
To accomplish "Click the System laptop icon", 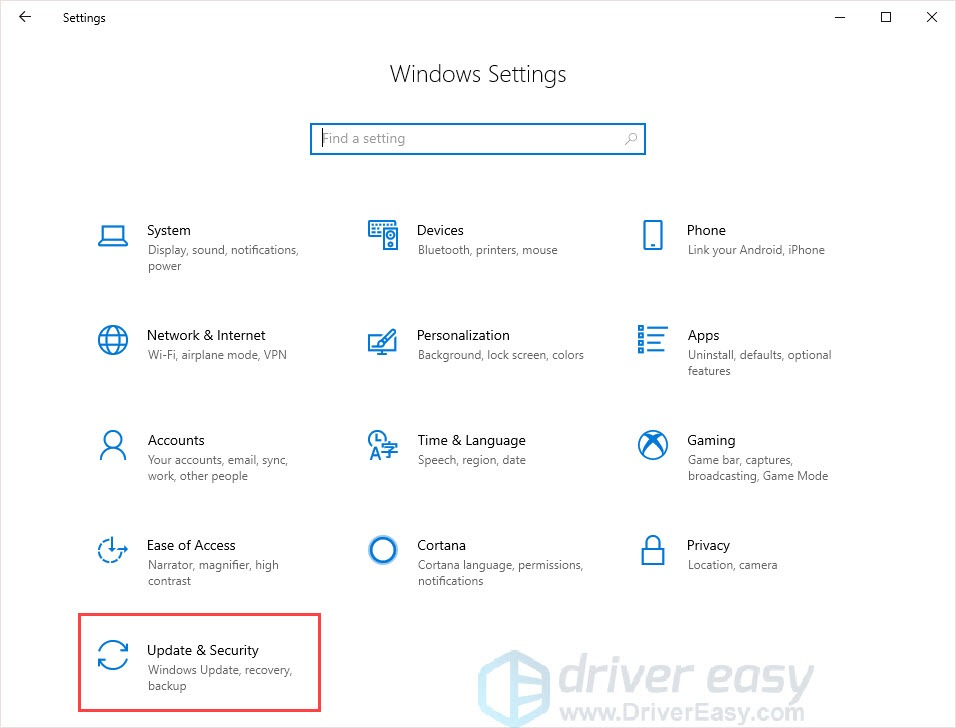I will pyautogui.click(x=113, y=235).
